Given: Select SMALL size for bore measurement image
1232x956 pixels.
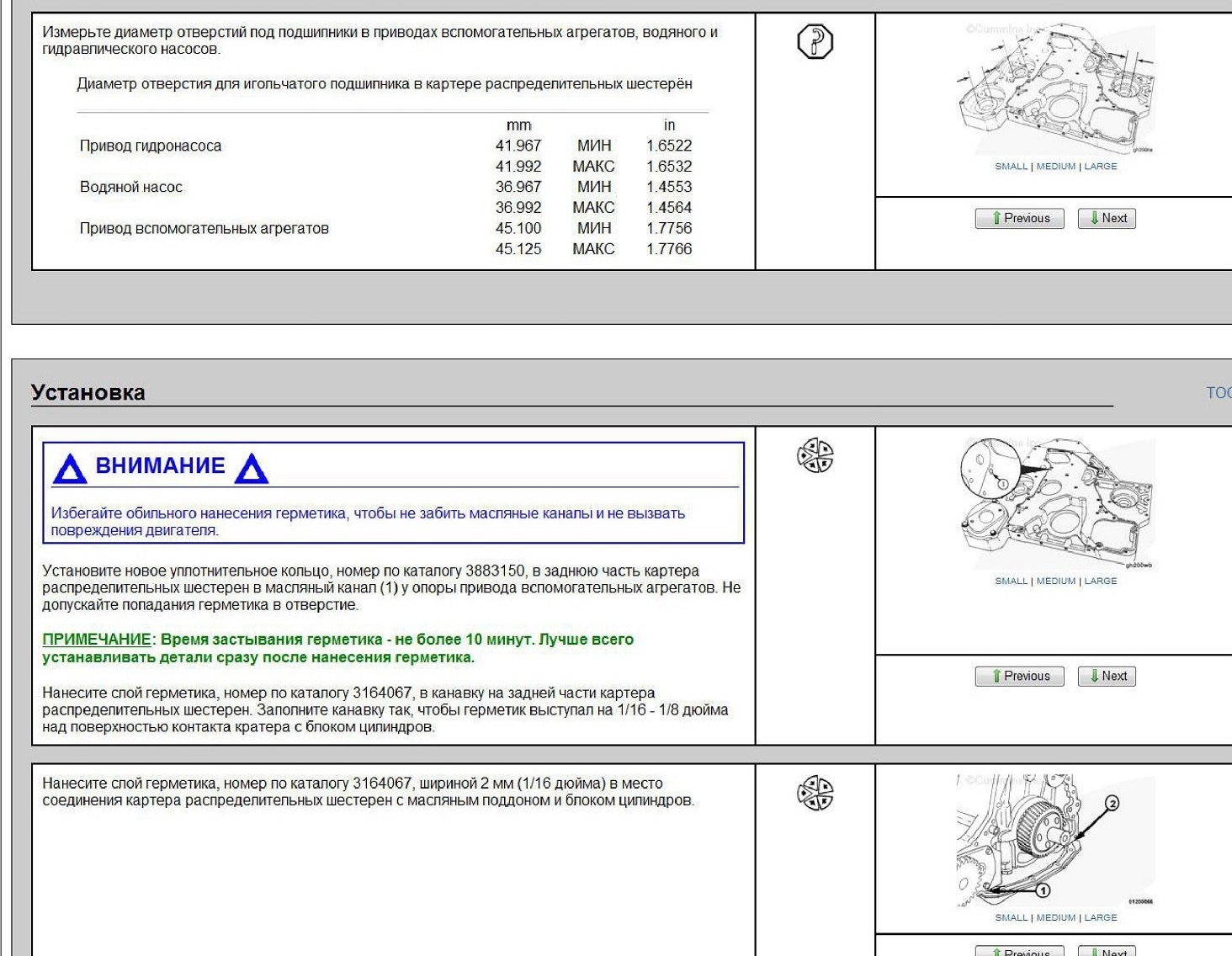Looking at the screenshot, I should pyautogui.click(x=1011, y=167).
